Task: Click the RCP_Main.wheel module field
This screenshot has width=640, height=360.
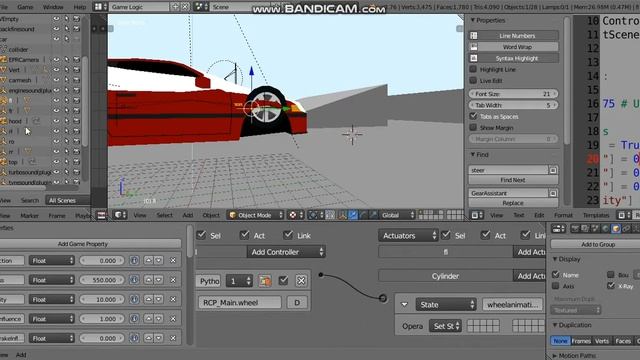Action: pos(240,302)
